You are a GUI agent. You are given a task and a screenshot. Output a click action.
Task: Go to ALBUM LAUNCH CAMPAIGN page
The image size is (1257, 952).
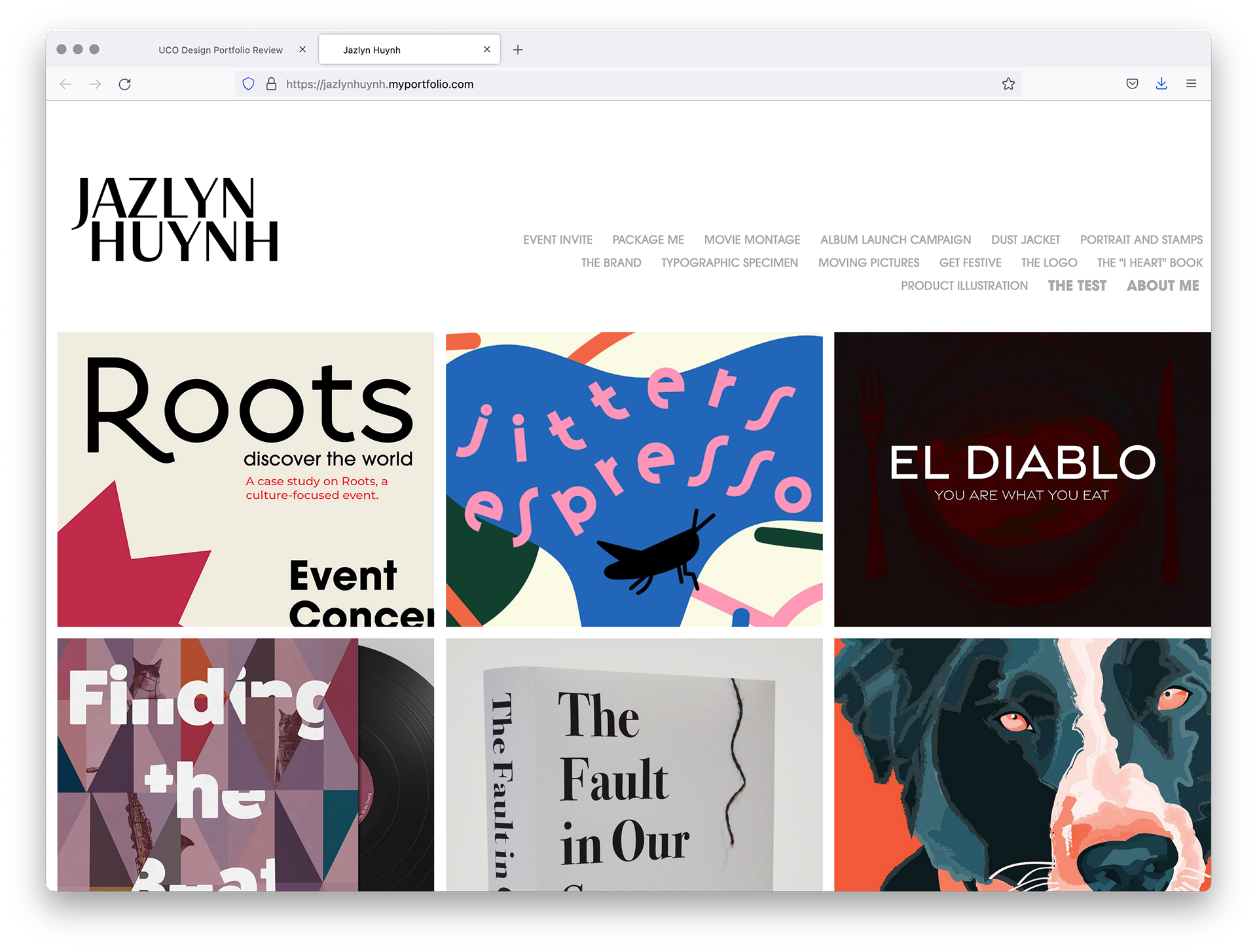click(895, 240)
